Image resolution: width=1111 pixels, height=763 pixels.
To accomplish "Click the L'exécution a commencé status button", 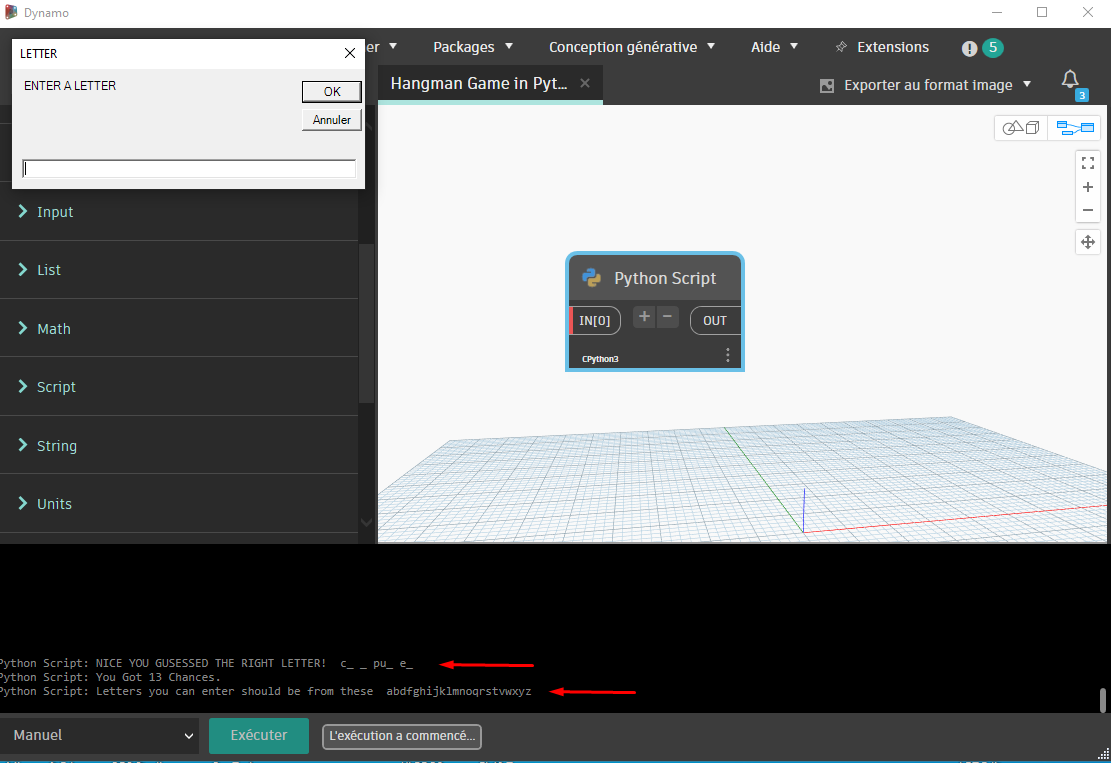I will pyautogui.click(x=402, y=736).
